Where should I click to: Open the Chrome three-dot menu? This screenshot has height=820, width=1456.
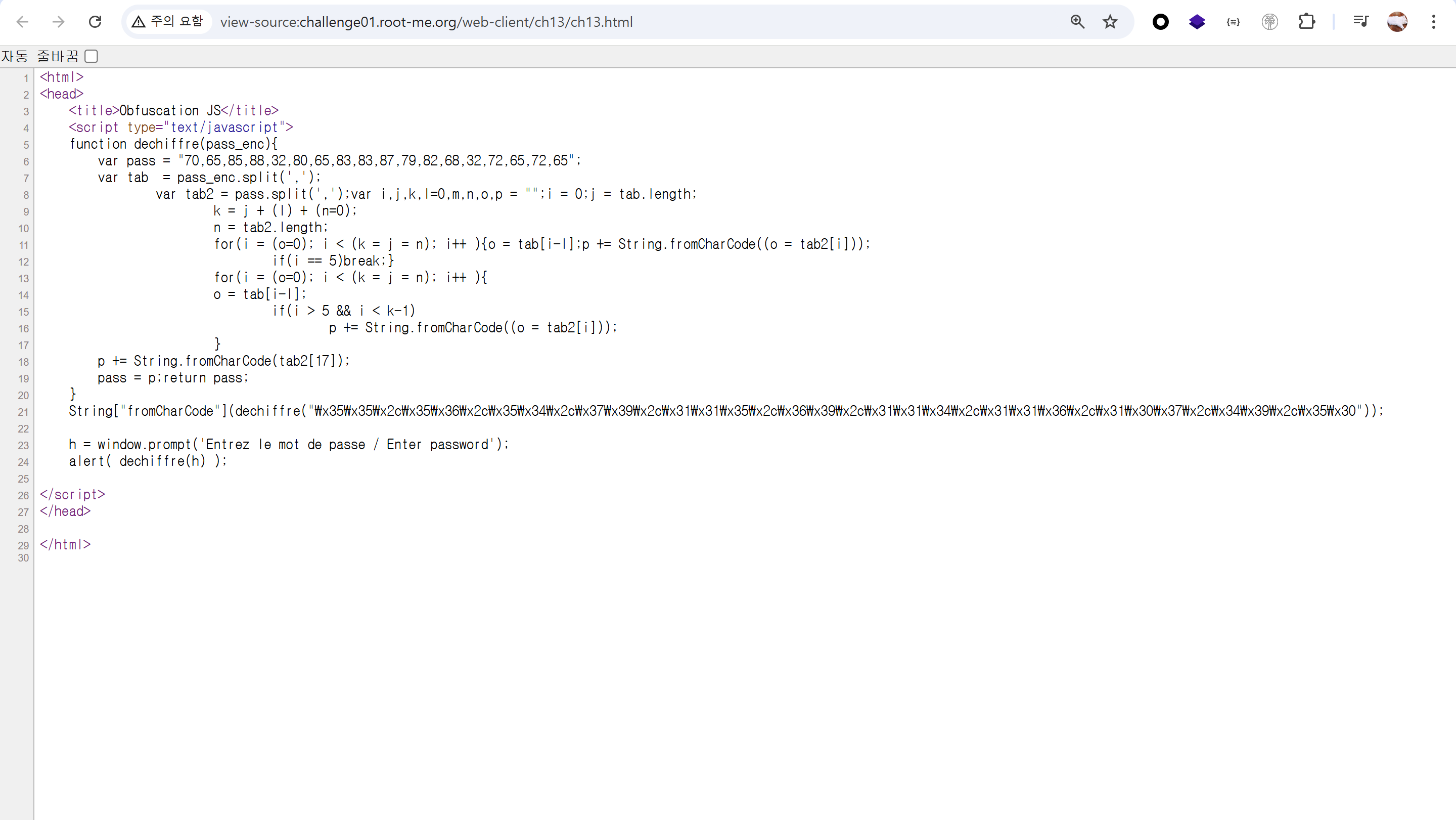coord(1433,22)
